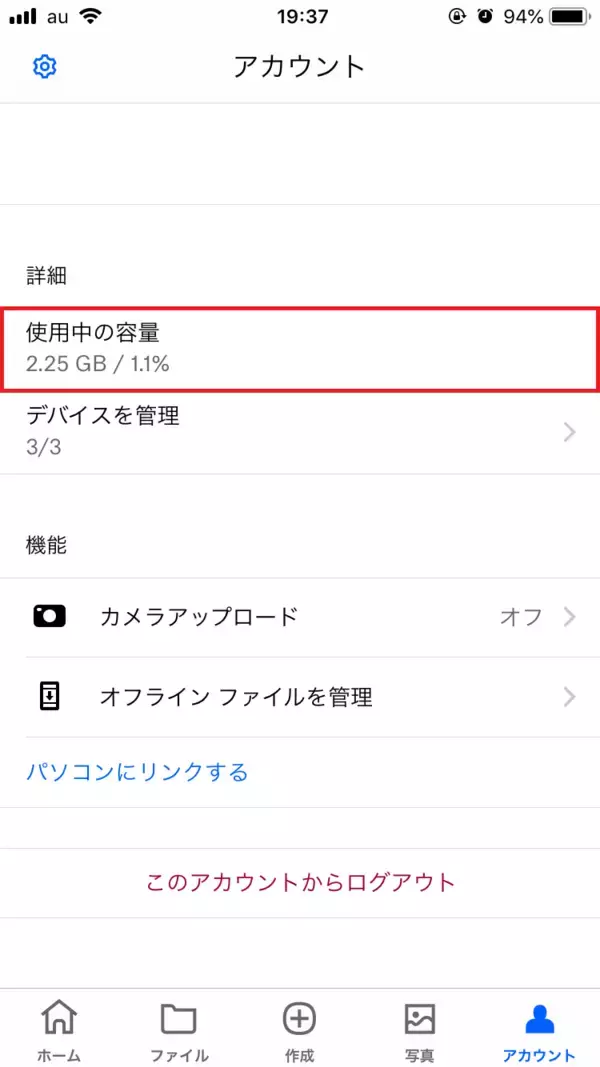
Task: Tap the 使用中の容量 storage usage row
Action: click(x=299, y=349)
